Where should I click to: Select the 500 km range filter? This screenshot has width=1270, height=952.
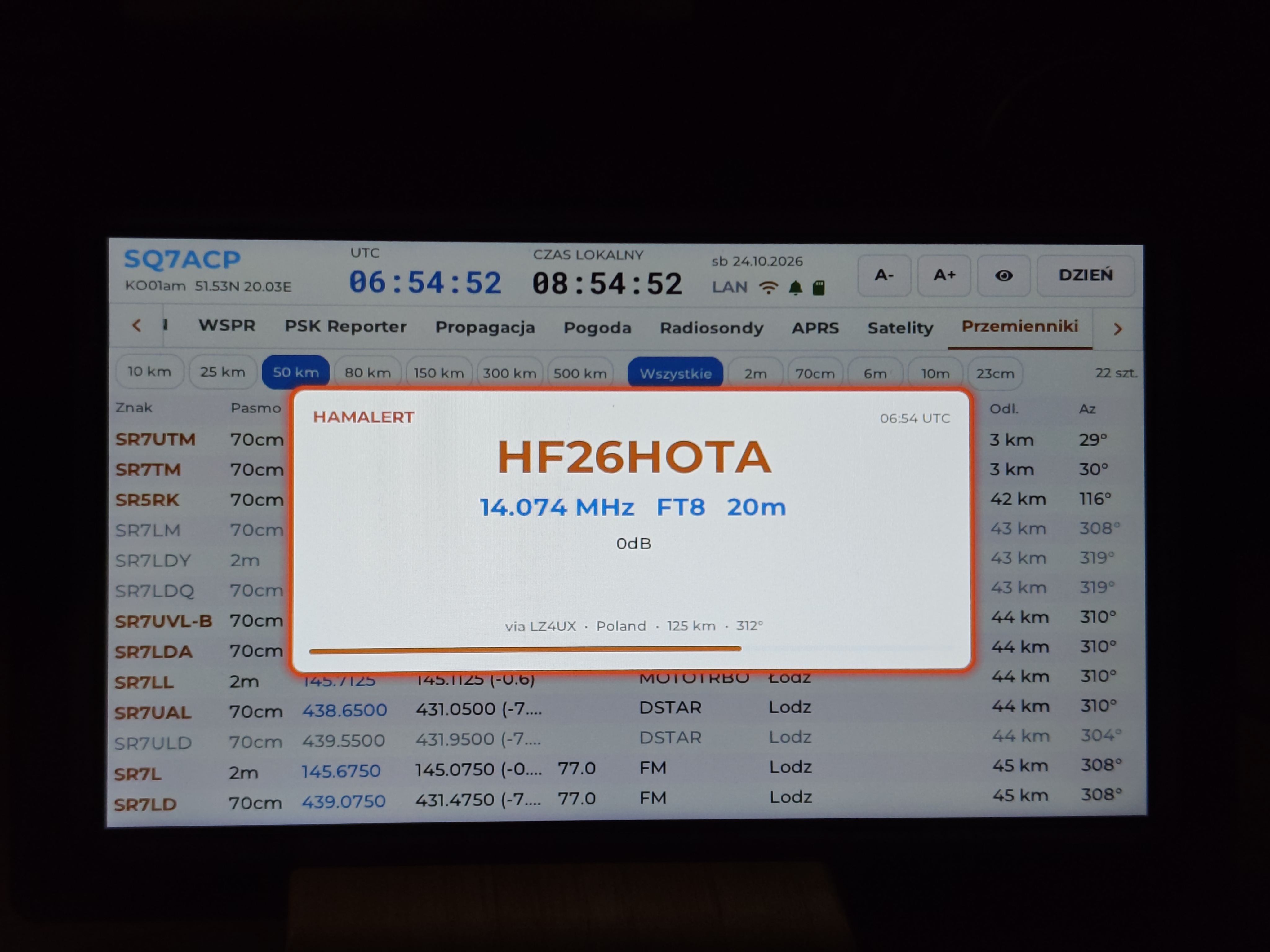(580, 373)
